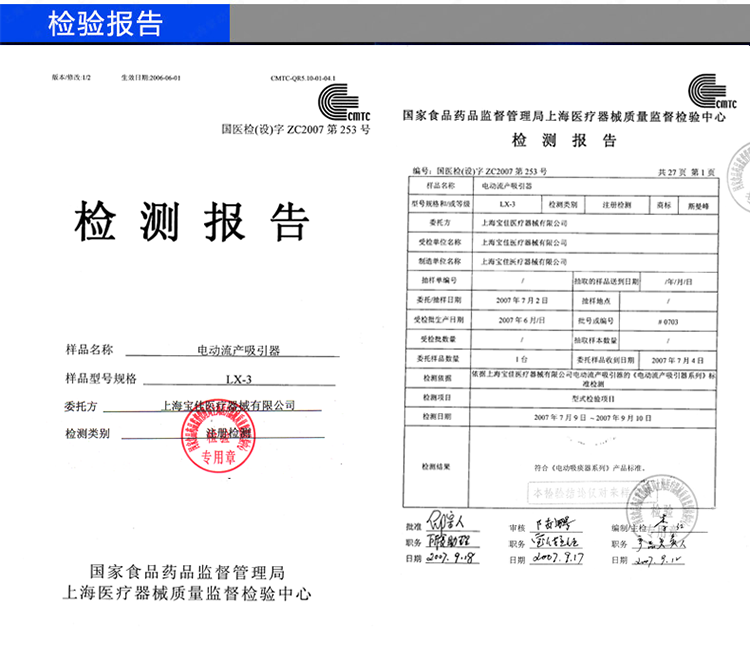
Task: Click the red 专用章 seal stamp
Action: tap(218, 436)
